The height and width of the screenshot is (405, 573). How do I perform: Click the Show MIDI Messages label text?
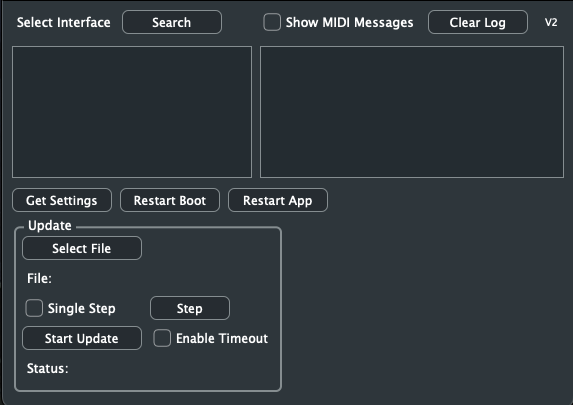point(349,22)
